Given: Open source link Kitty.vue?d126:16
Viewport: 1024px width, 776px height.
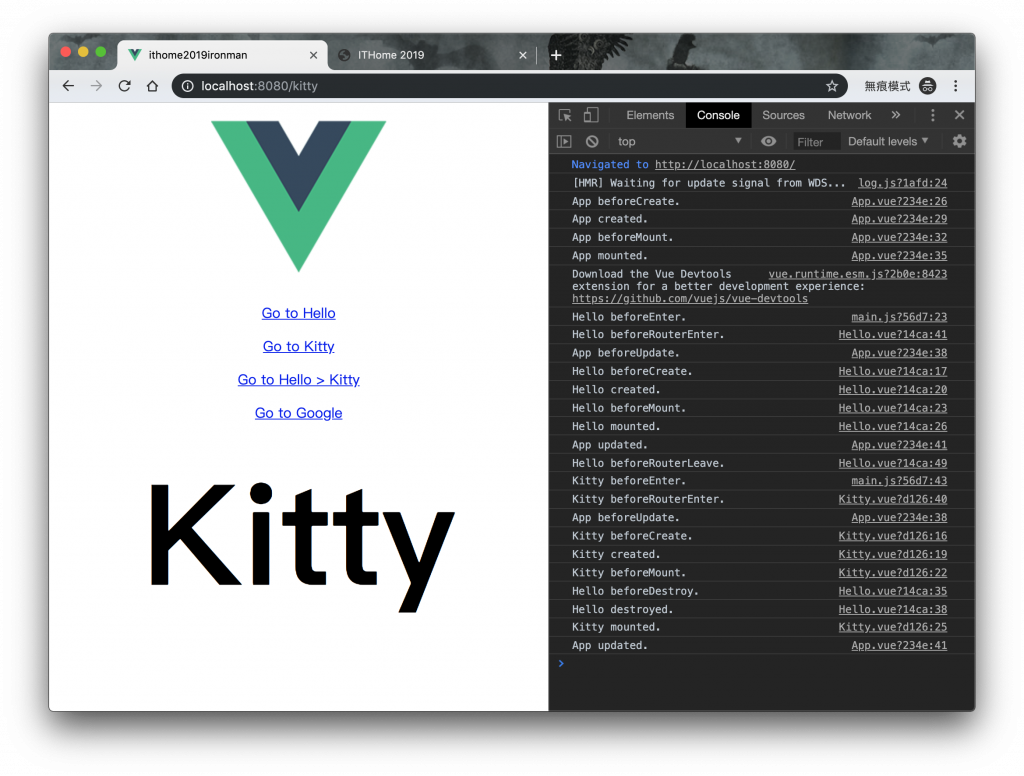Looking at the screenshot, I should pyautogui.click(x=893, y=536).
